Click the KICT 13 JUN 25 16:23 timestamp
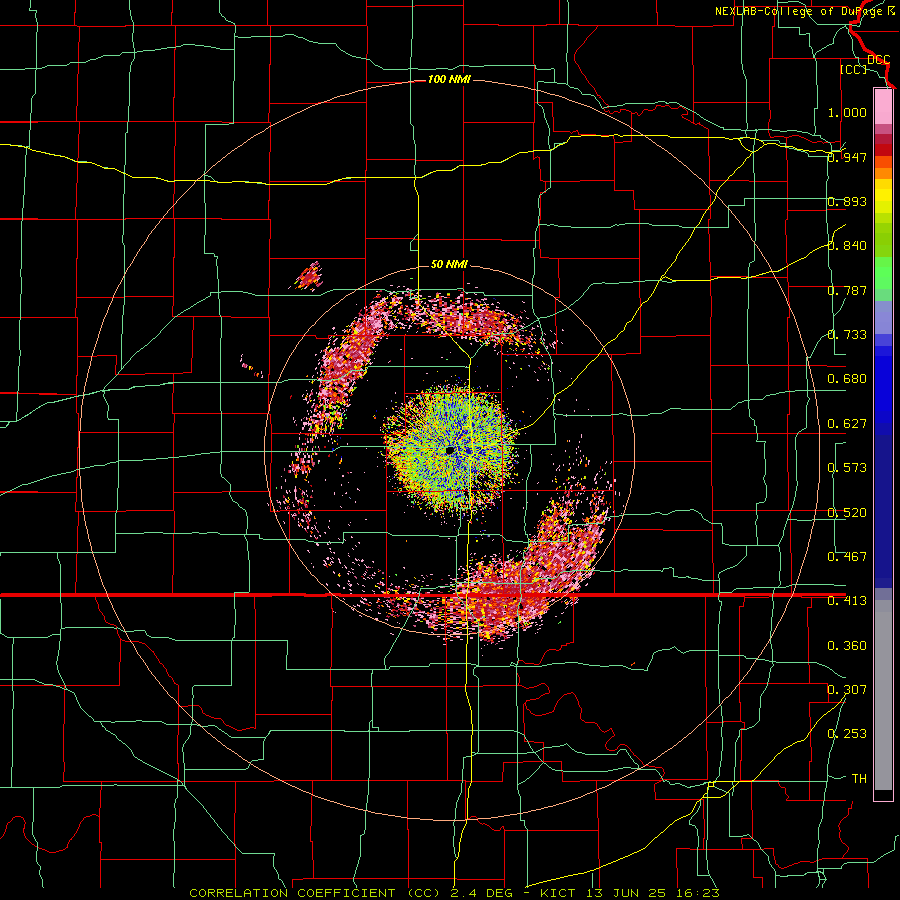The width and height of the screenshot is (900, 900). click(x=629, y=893)
